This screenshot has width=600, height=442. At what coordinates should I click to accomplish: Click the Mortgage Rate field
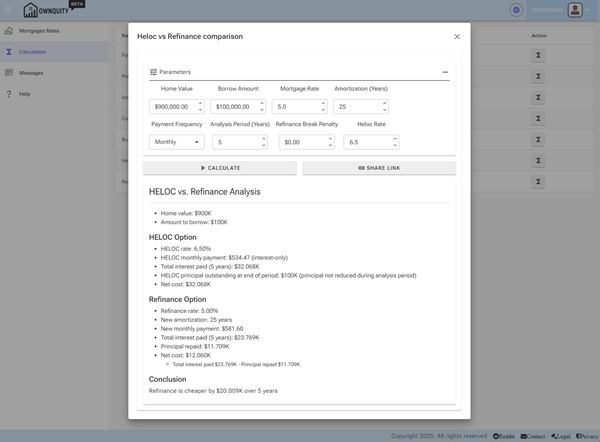click(294, 106)
